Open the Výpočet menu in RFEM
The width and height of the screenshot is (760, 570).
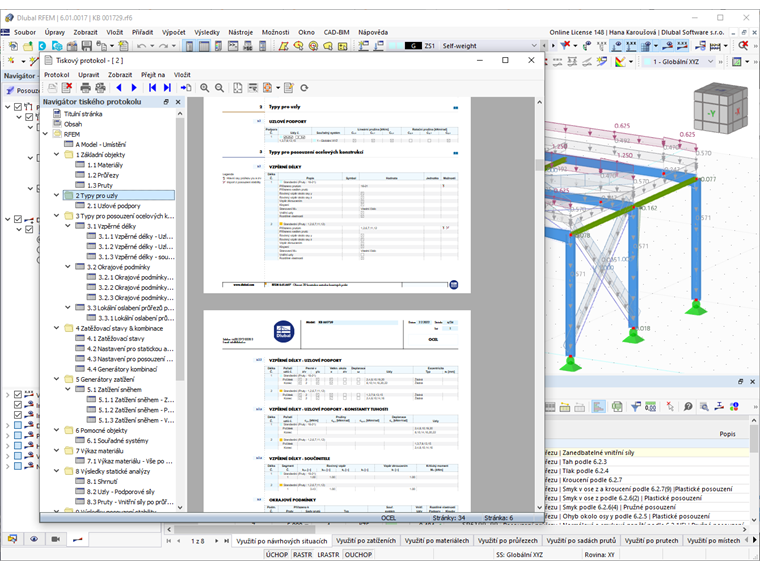tap(174, 32)
